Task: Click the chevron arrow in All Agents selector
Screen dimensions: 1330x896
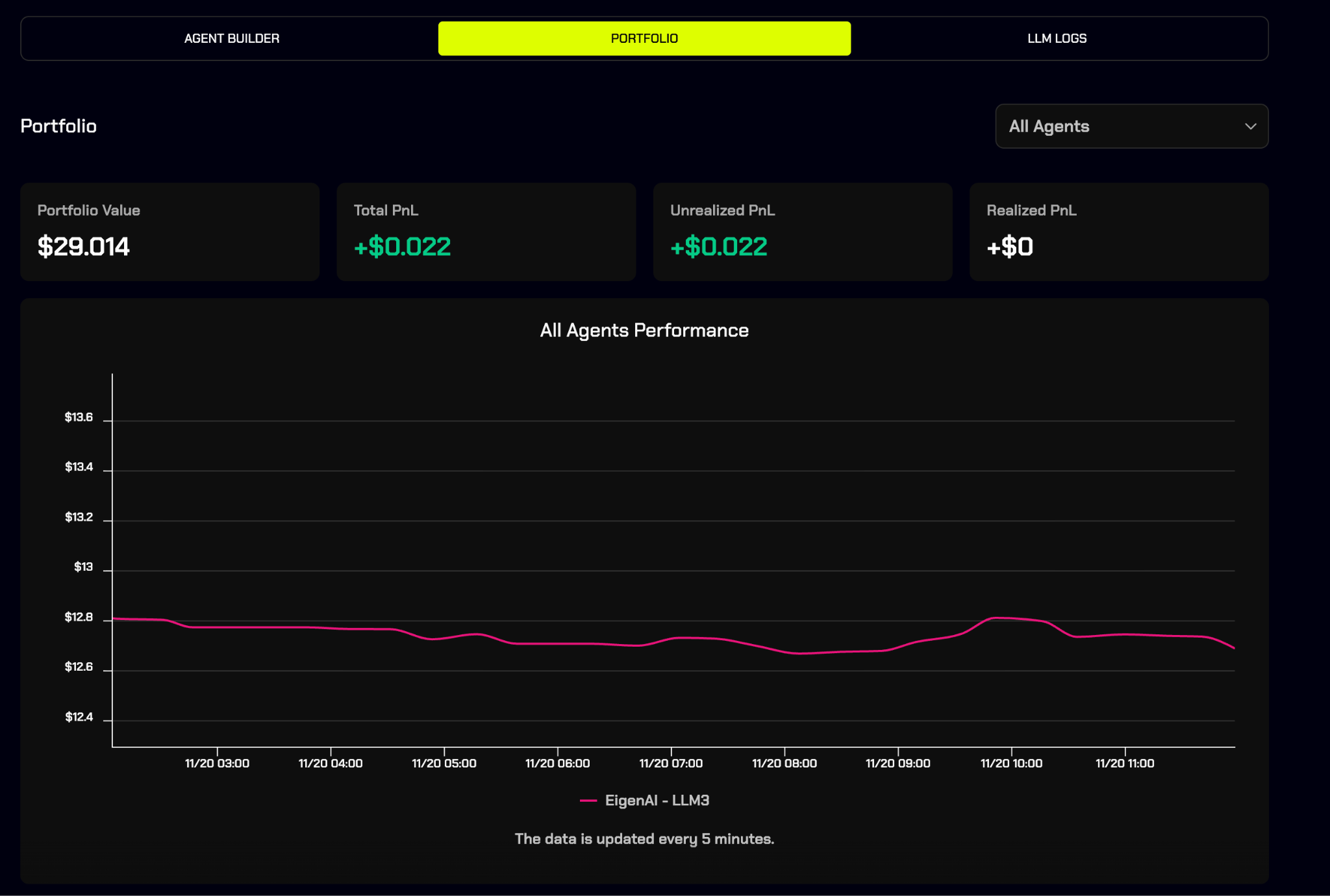Action: pos(1250,126)
